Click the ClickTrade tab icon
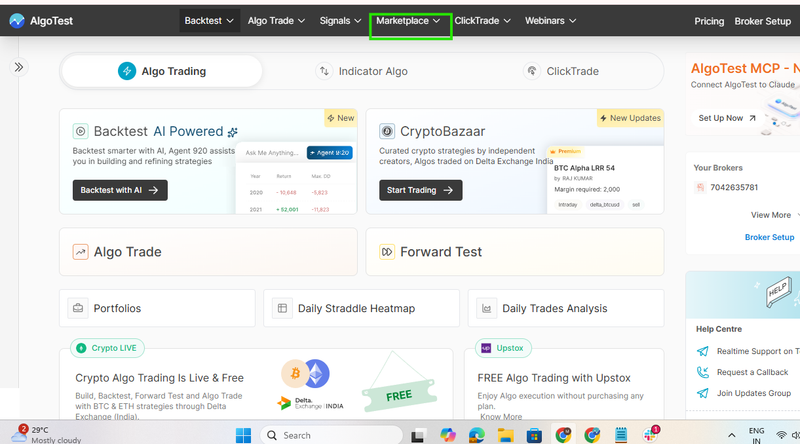The width and height of the screenshot is (800, 444). (x=532, y=71)
